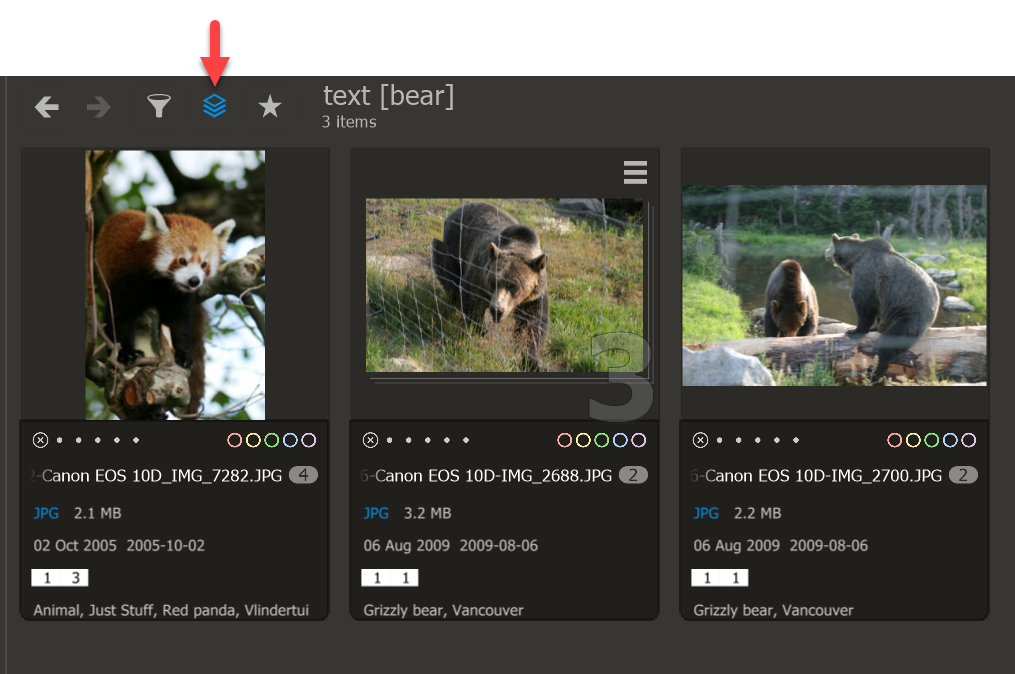This screenshot has width=1015, height=674.
Task: Open the filter funnel icon
Action: tap(159, 106)
